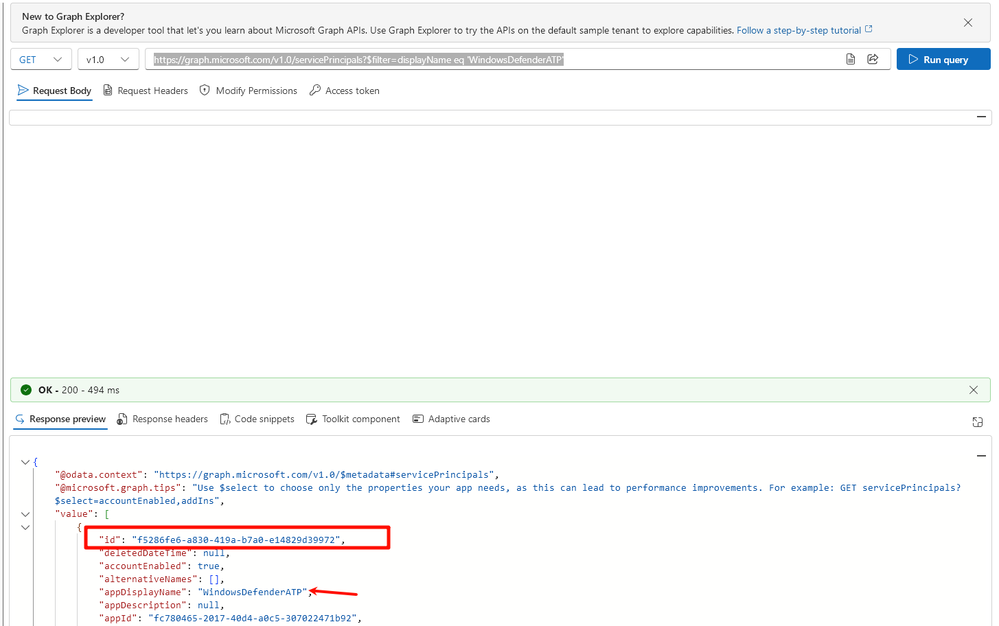The width and height of the screenshot is (999, 626).
Task: Collapse the response pane with the minus icon
Action: [981, 455]
